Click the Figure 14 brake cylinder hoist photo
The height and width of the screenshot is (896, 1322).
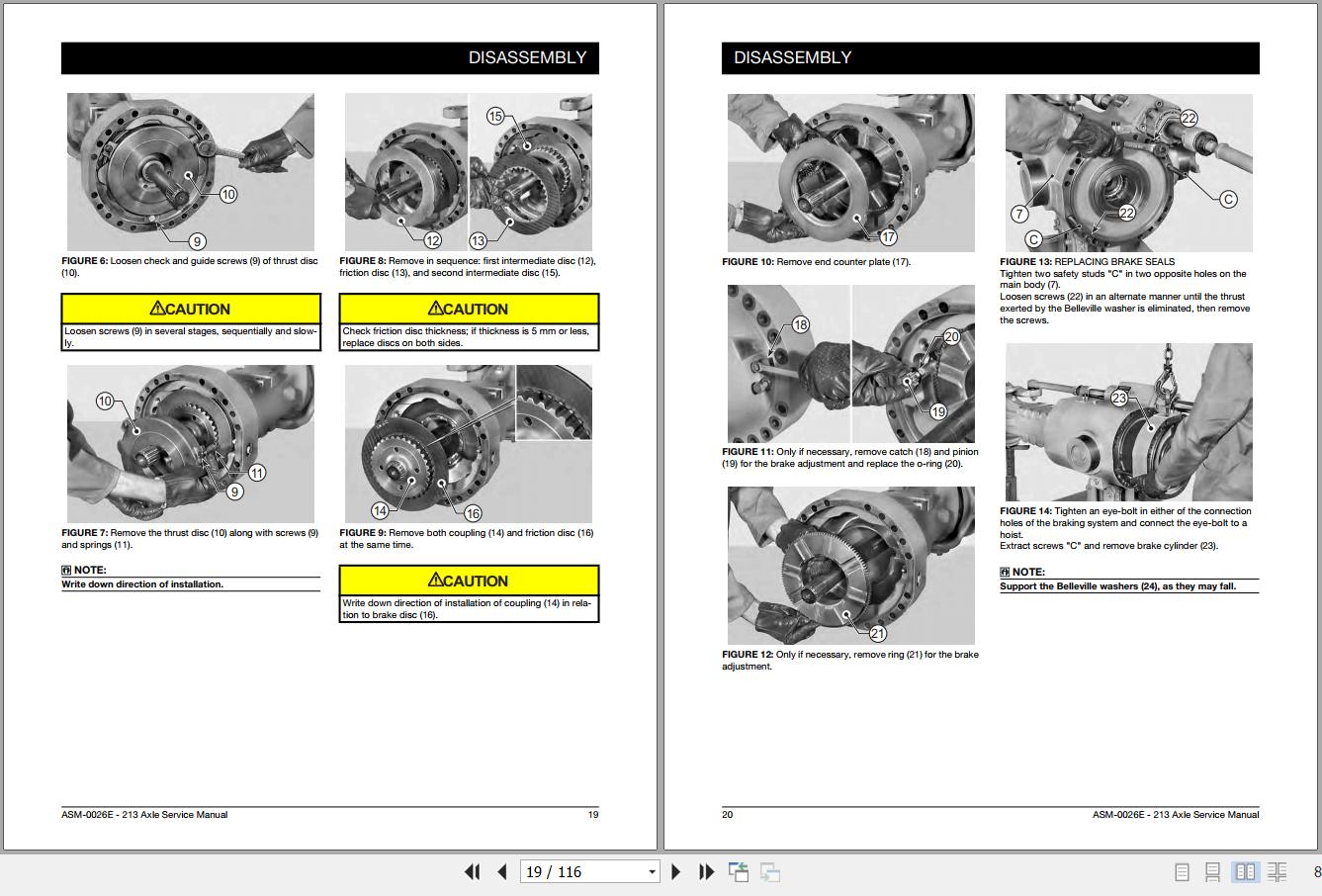[1129, 422]
